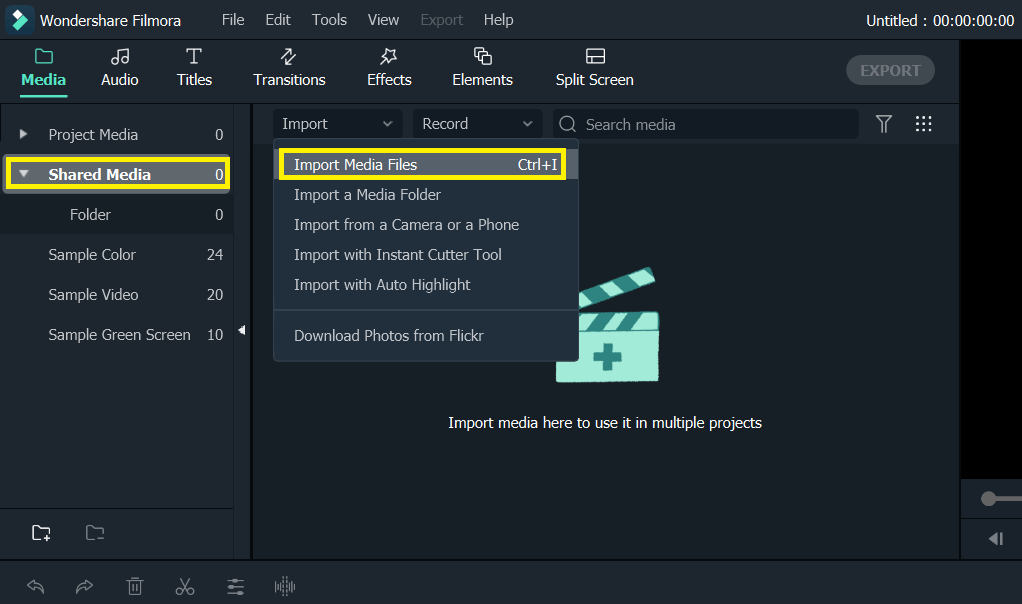Viewport: 1022px width, 604px height.
Task: Collapse the Shared Media tree arrow
Action: (x=23, y=174)
